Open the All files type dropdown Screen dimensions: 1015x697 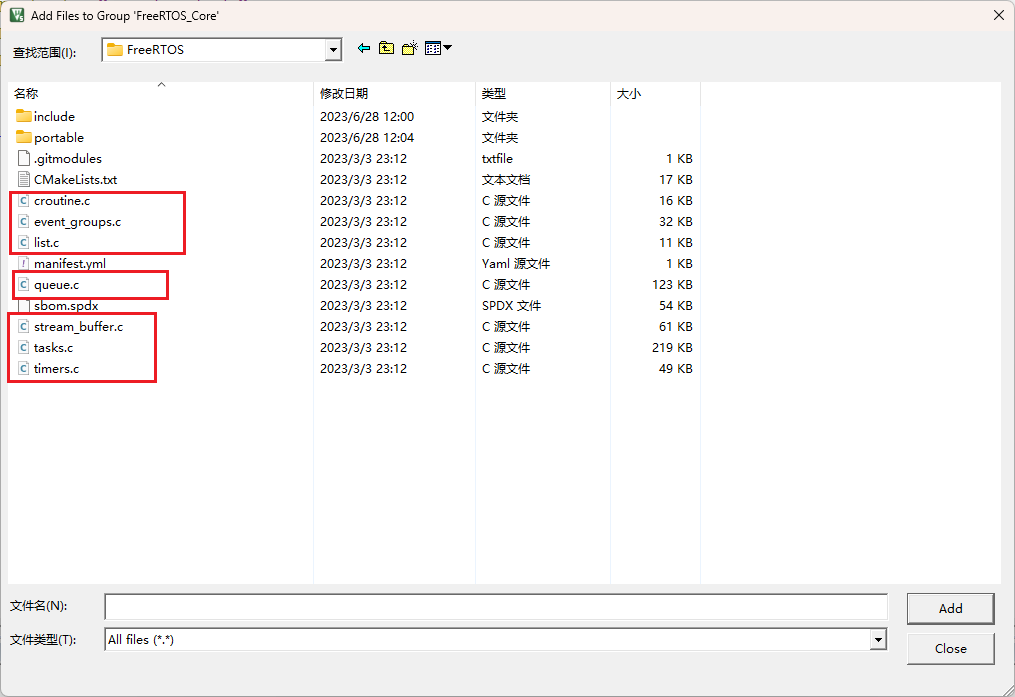(x=878, y=639)
